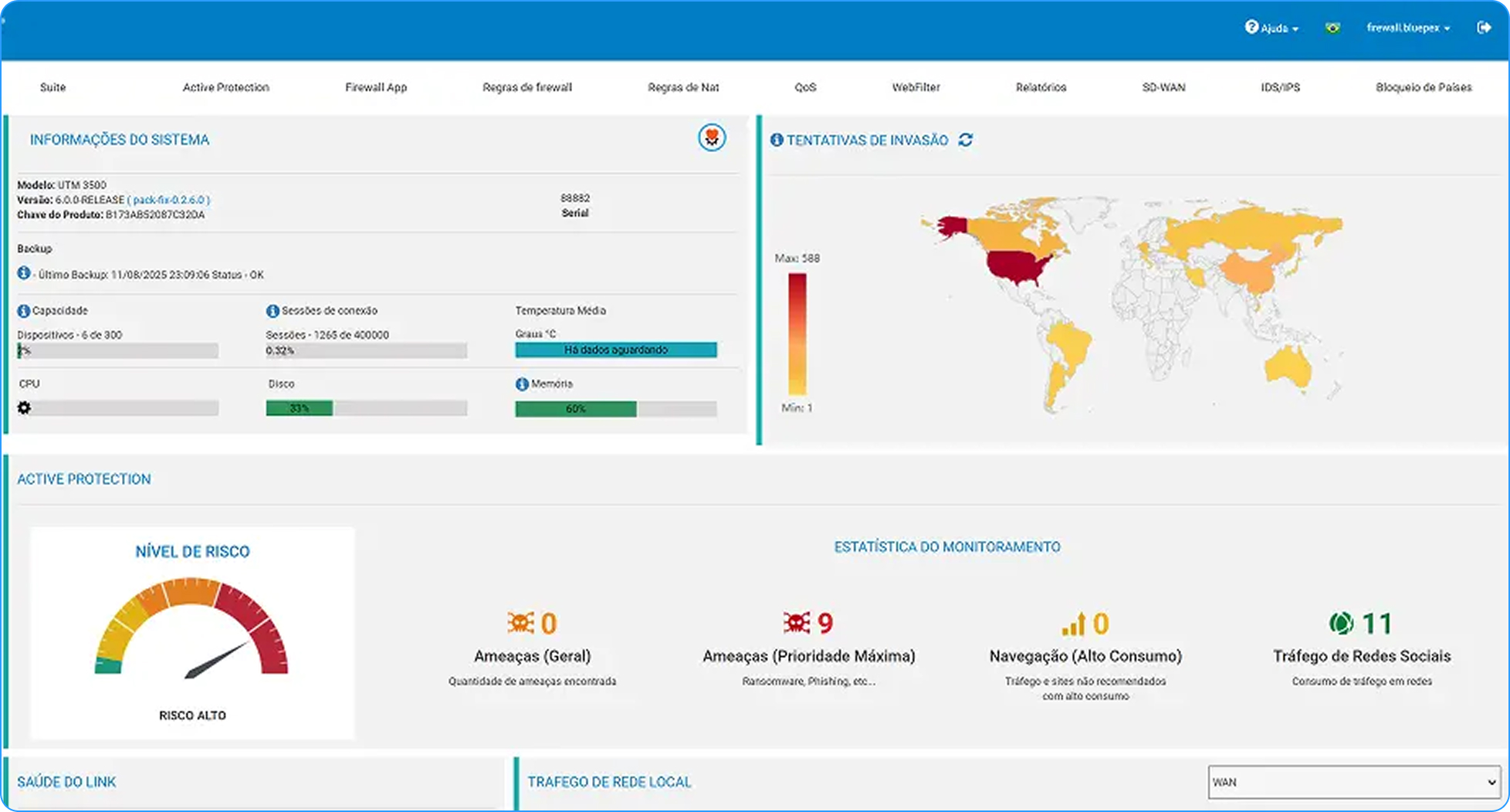The width and height of the screenshot is (1510, 812).
Task: Click Tráfego de Redes Sociais statistic label
Action: tap(1362, 656)
